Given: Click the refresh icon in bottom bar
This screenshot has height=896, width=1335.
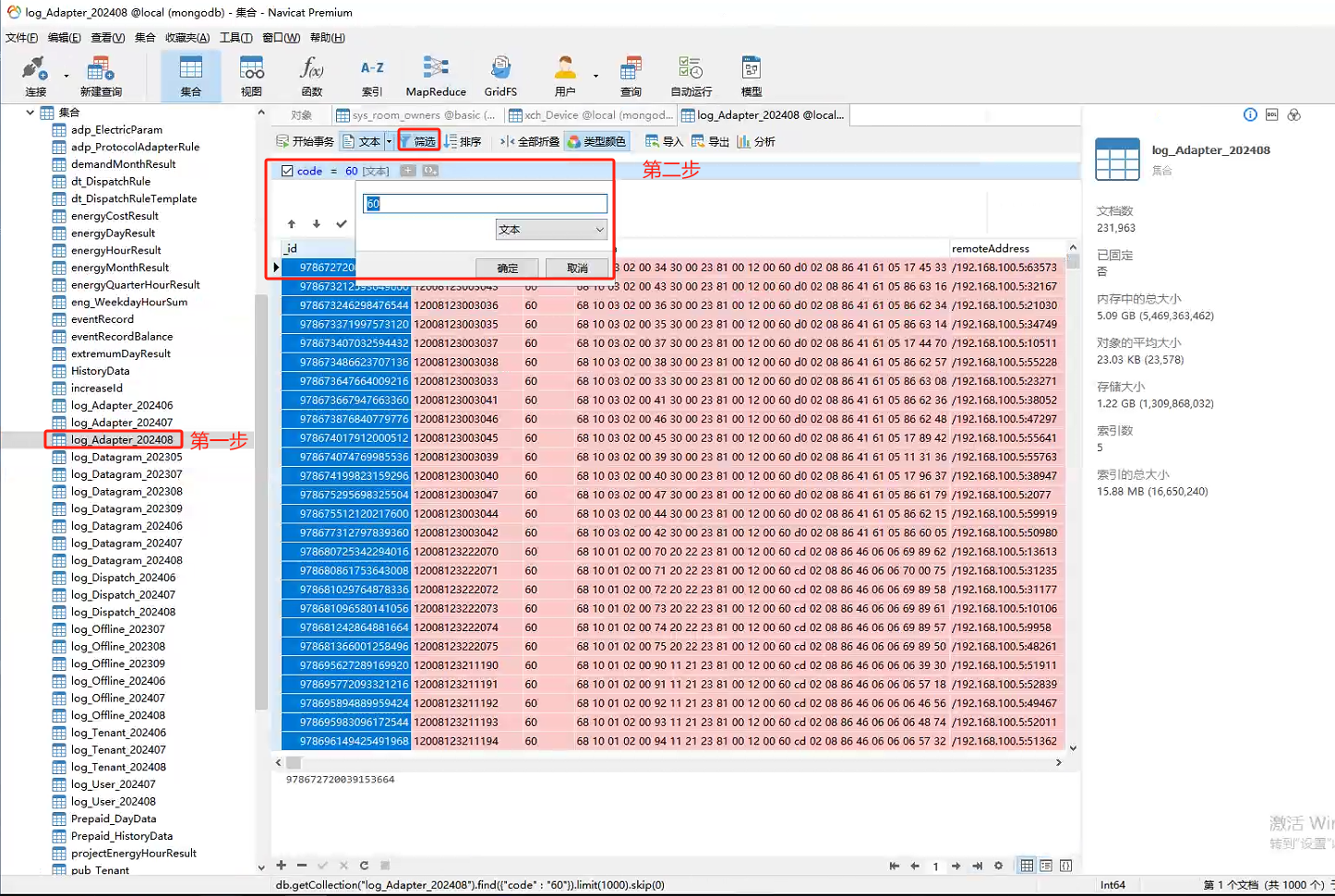Looking at the screenshot, I should (x=364, y=866).
